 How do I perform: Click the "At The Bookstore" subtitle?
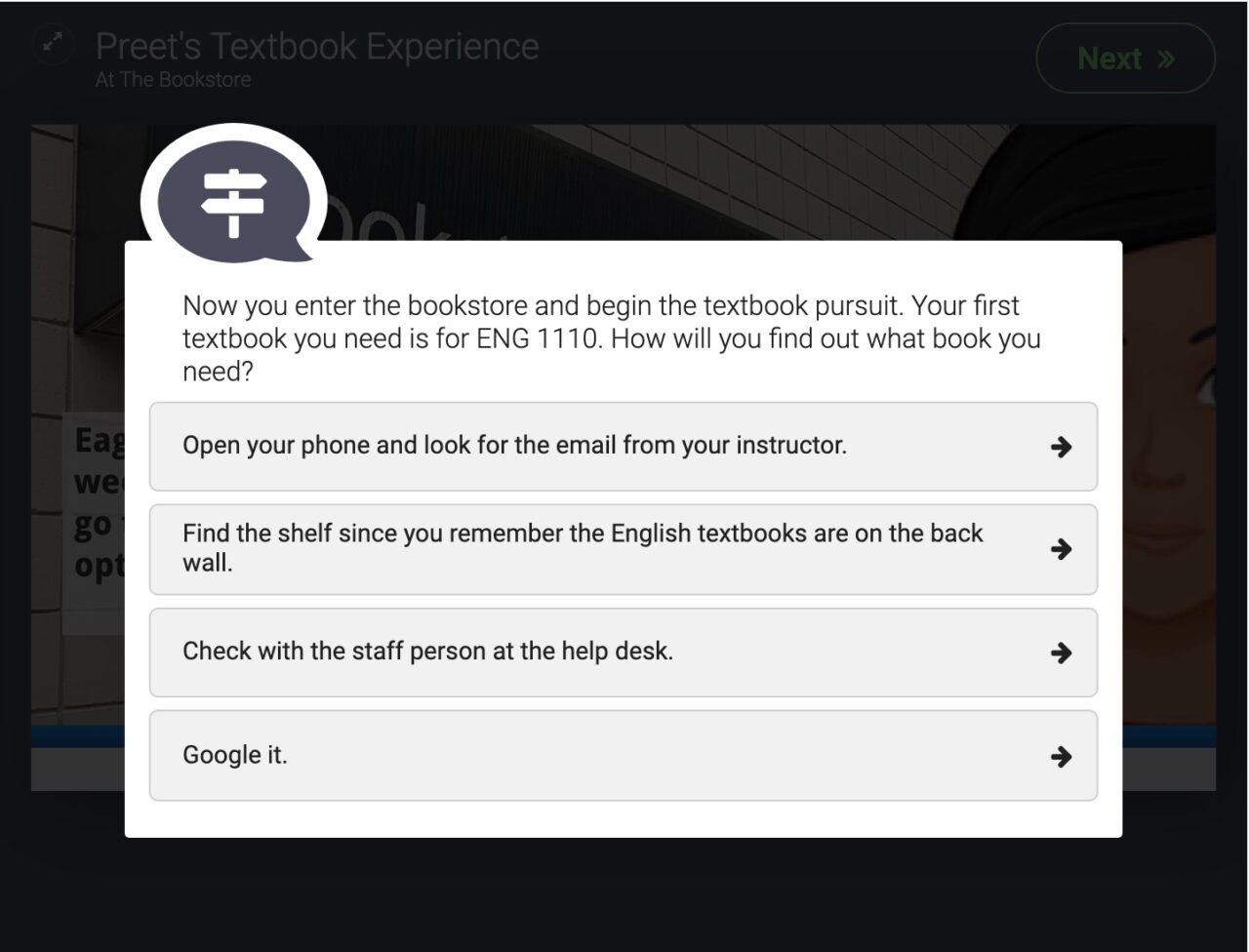(173, 80)
